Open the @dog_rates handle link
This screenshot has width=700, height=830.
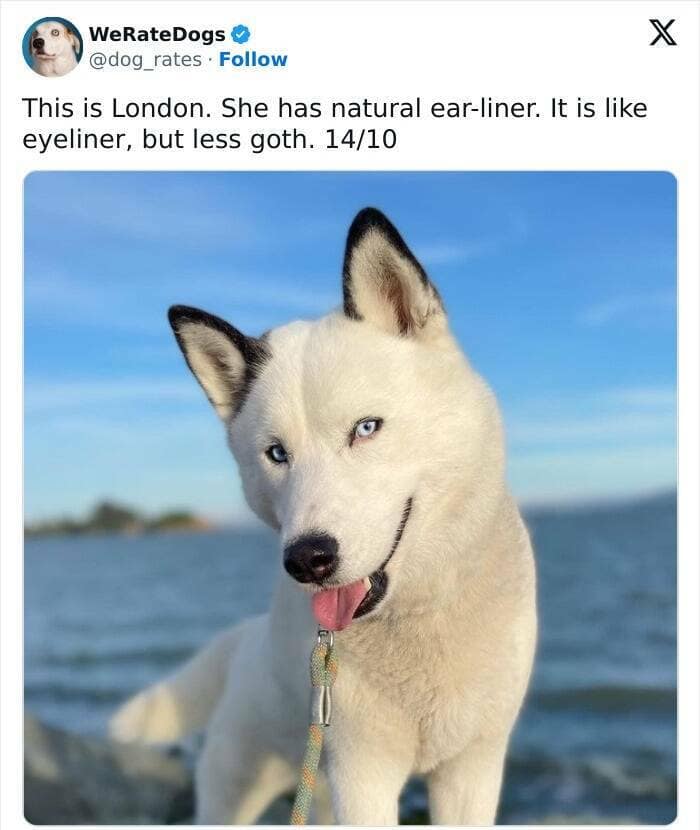tap(145, 60)
